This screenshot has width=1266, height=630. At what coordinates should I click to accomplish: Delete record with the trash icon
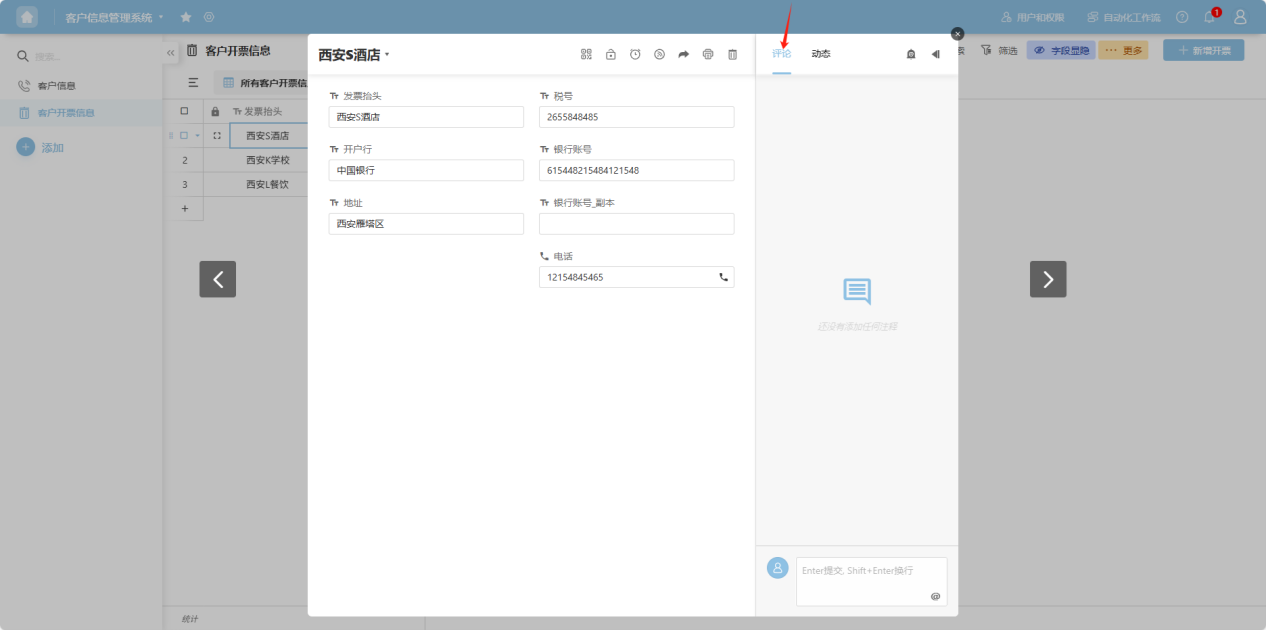click(732, 55)
